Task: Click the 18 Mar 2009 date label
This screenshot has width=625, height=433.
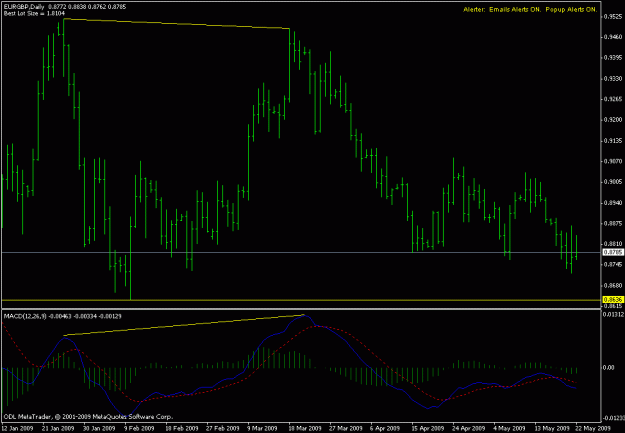Action: click(x=304, y=429)
